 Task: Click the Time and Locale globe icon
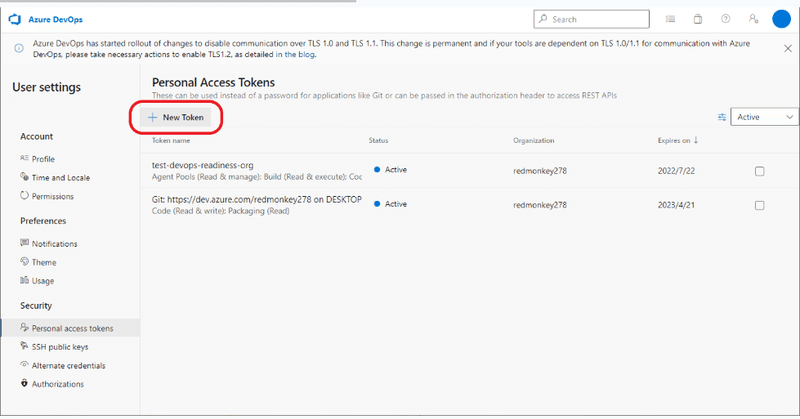pyautogui.click(x=24, y=177)
